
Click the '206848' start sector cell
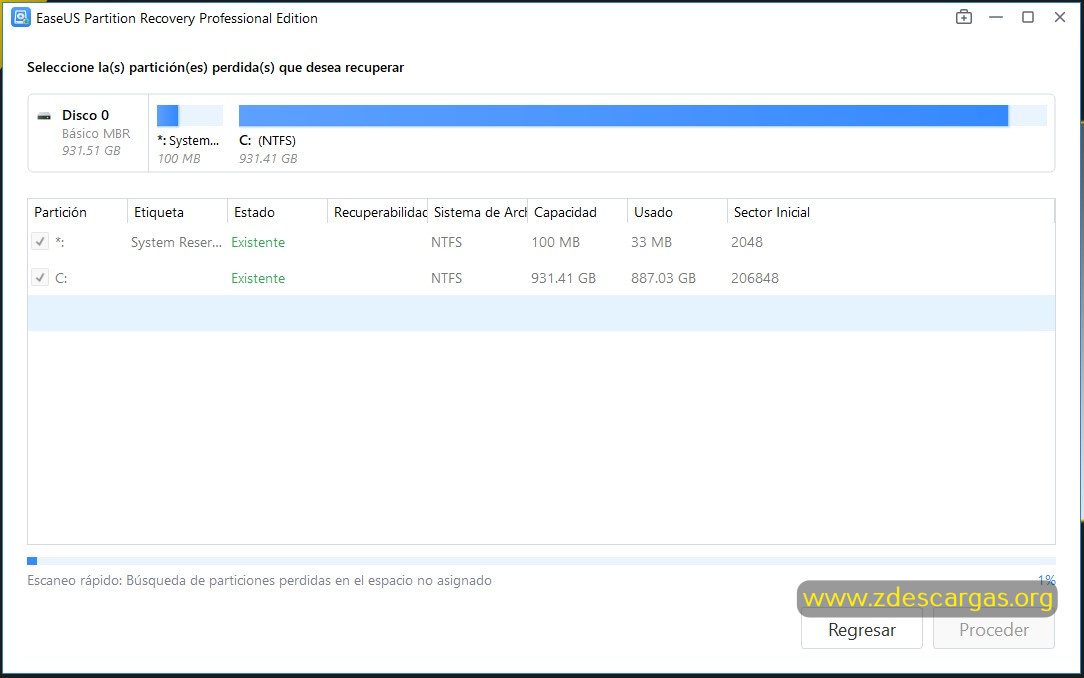tap(755, 278)
